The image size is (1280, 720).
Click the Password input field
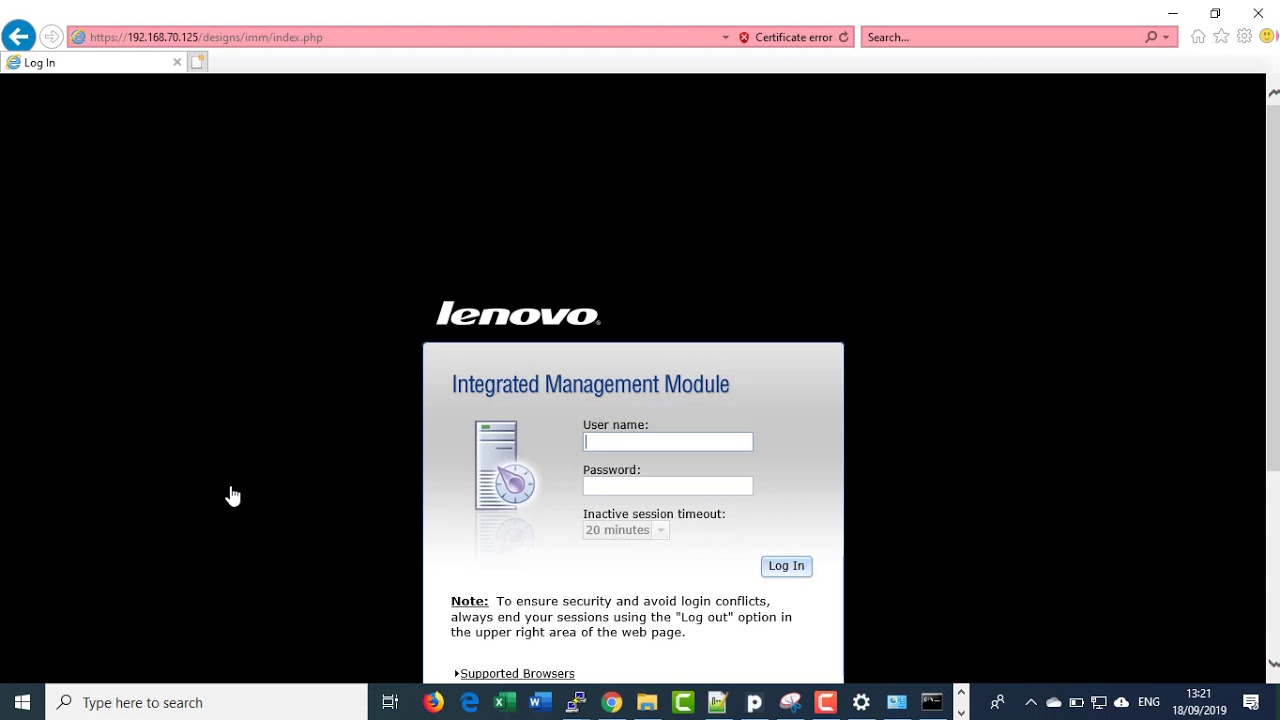point(668,486)
